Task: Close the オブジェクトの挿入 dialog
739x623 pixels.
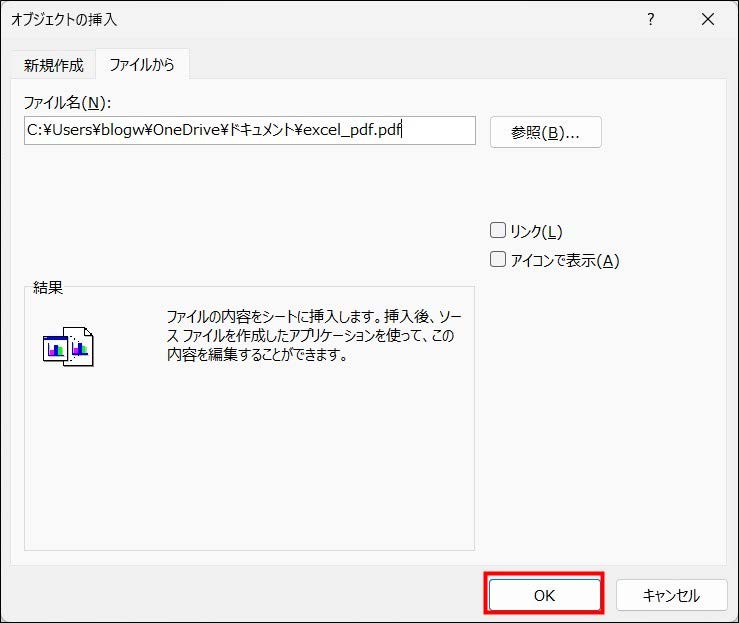Action: pyautogui.click(x=708, y=19)
